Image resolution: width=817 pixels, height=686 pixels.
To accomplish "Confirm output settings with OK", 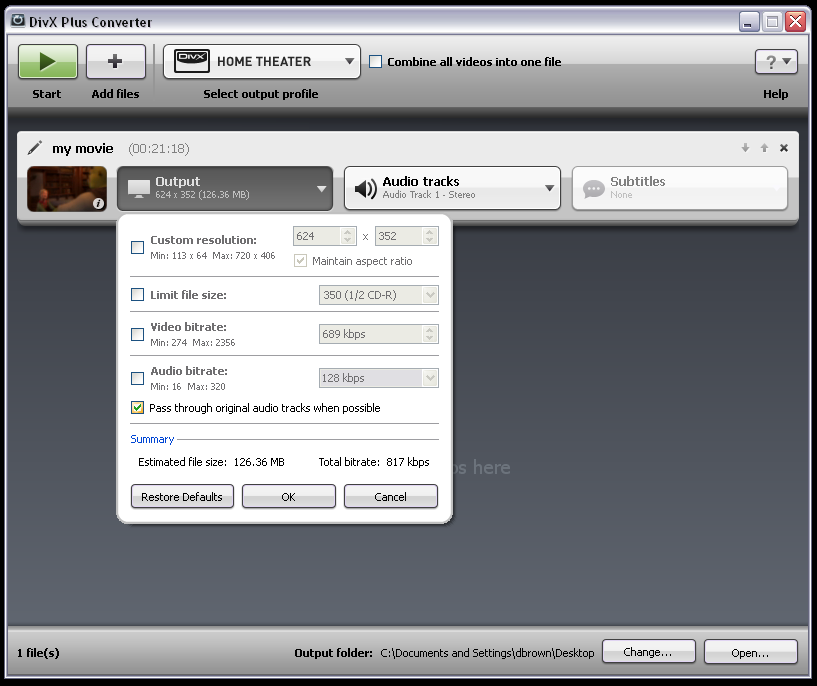I will [x=289, y=496].
